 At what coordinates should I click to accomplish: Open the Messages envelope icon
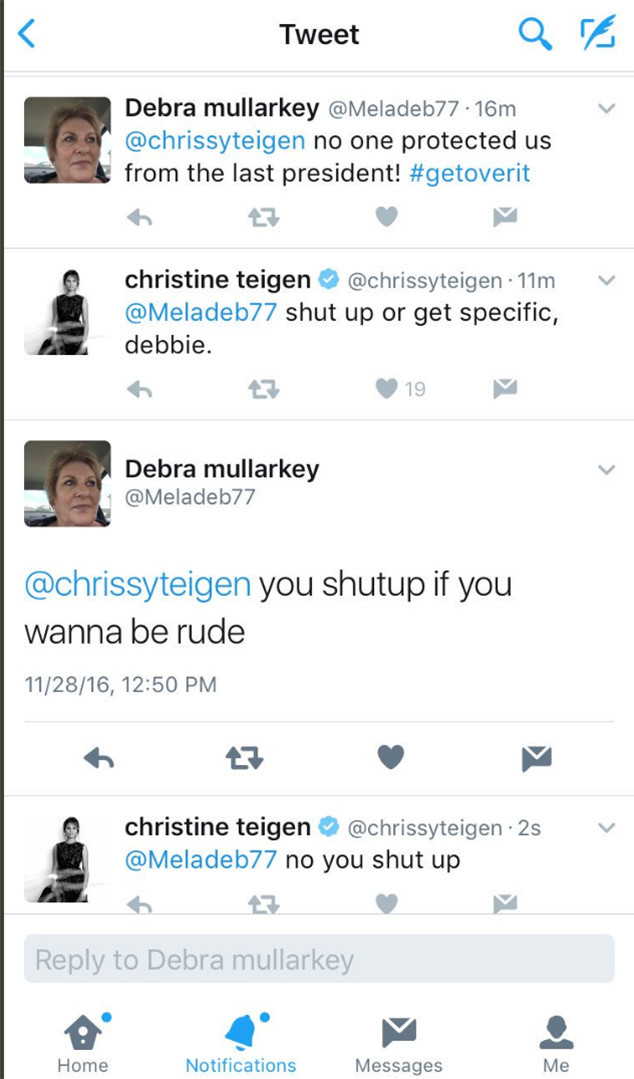click(x=399, y=1032)
